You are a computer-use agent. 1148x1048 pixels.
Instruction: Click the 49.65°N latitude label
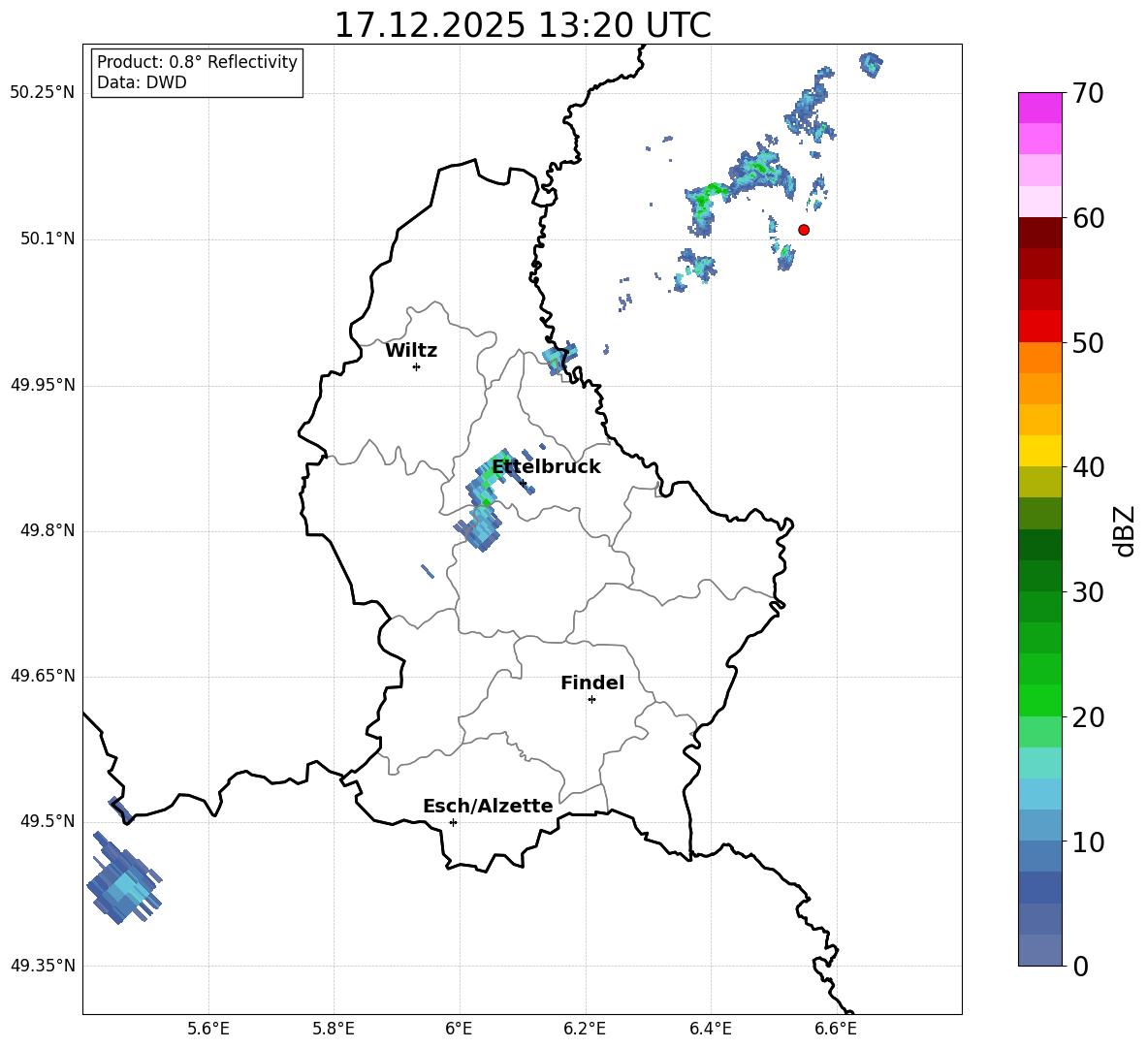click(x=43, y=676)
